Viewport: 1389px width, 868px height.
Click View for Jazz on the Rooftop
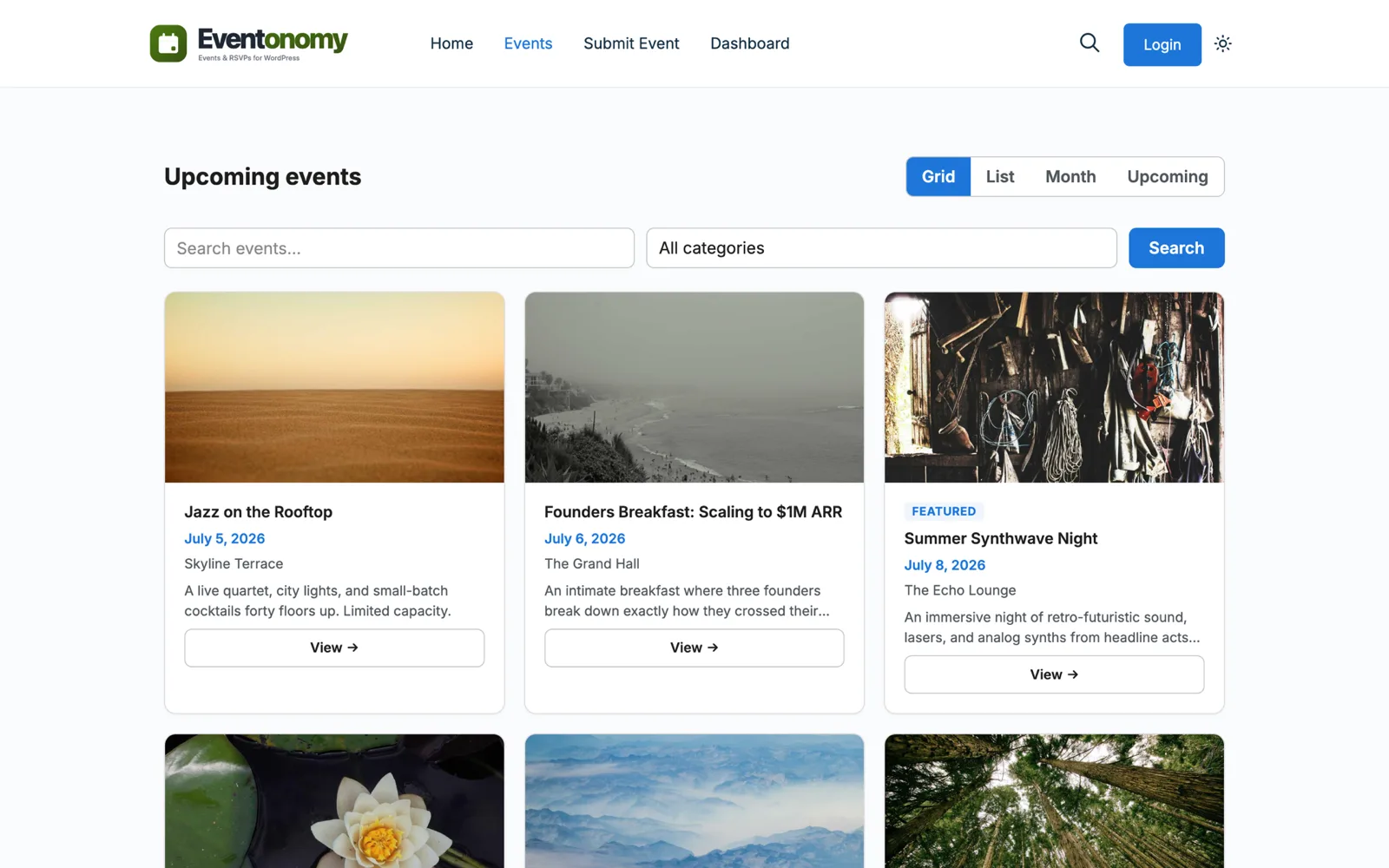(x=334, y=648)
